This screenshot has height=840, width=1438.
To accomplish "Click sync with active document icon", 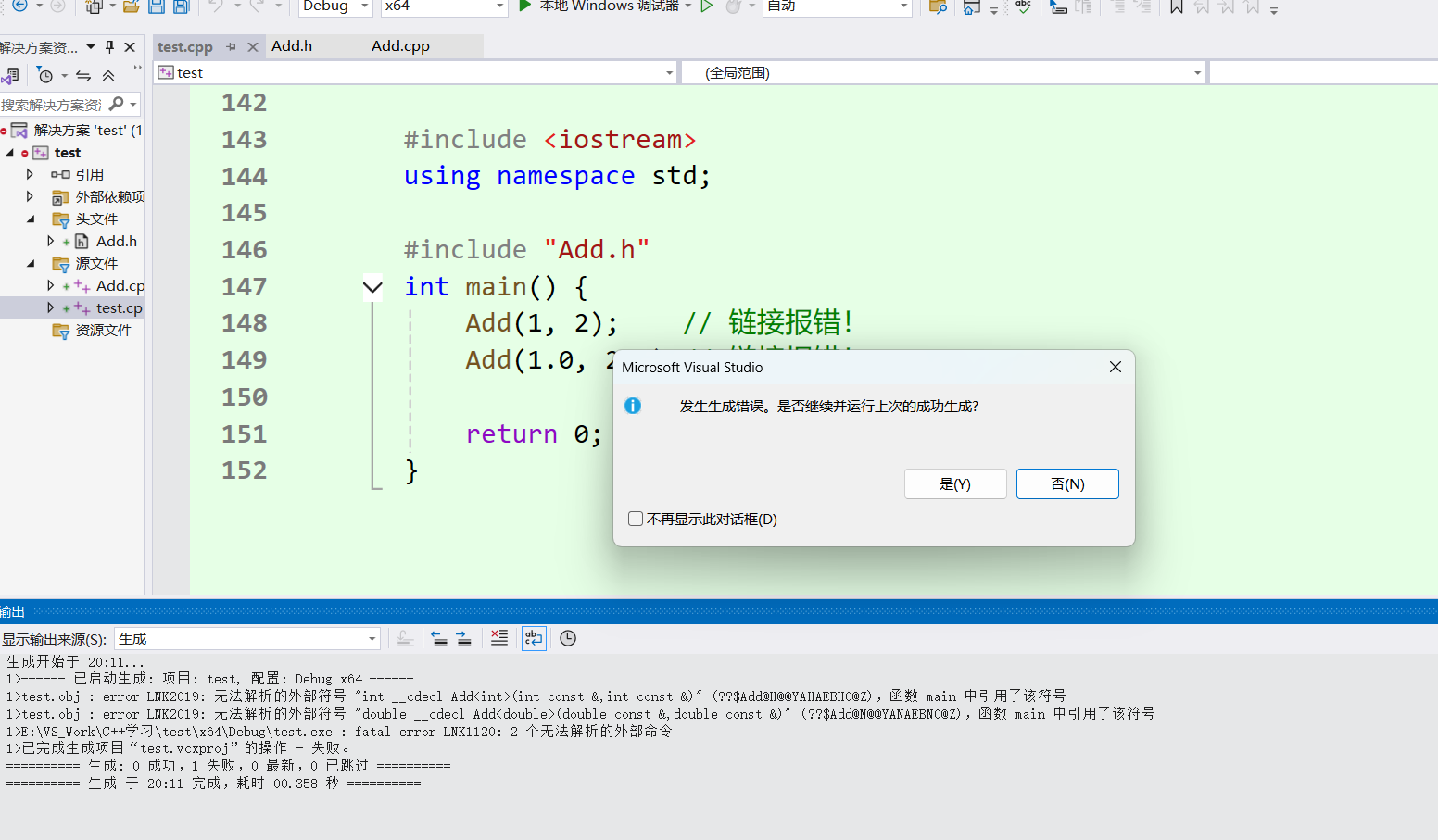I will (83, 76).
